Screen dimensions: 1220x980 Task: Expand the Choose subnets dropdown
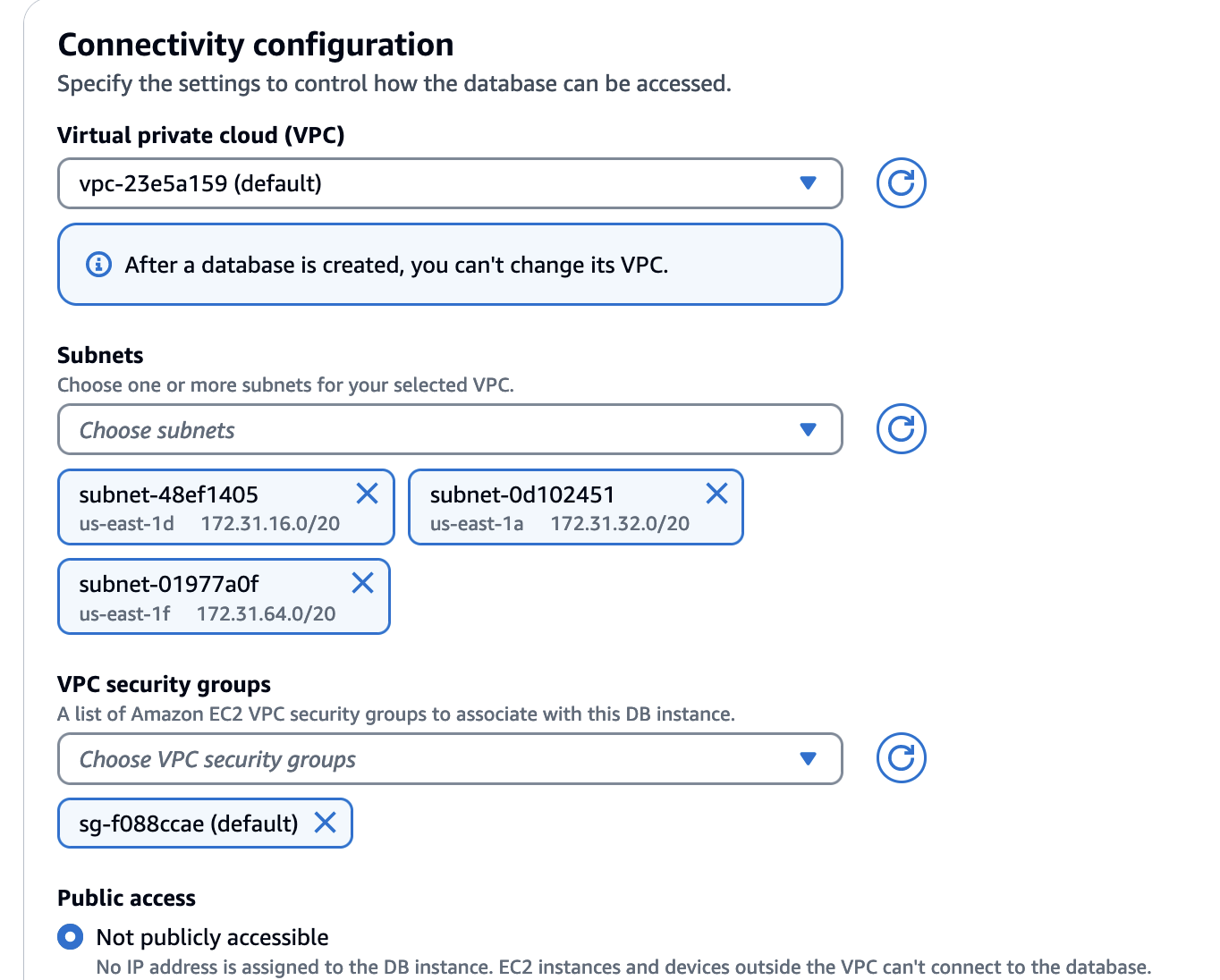pos(450,429)
